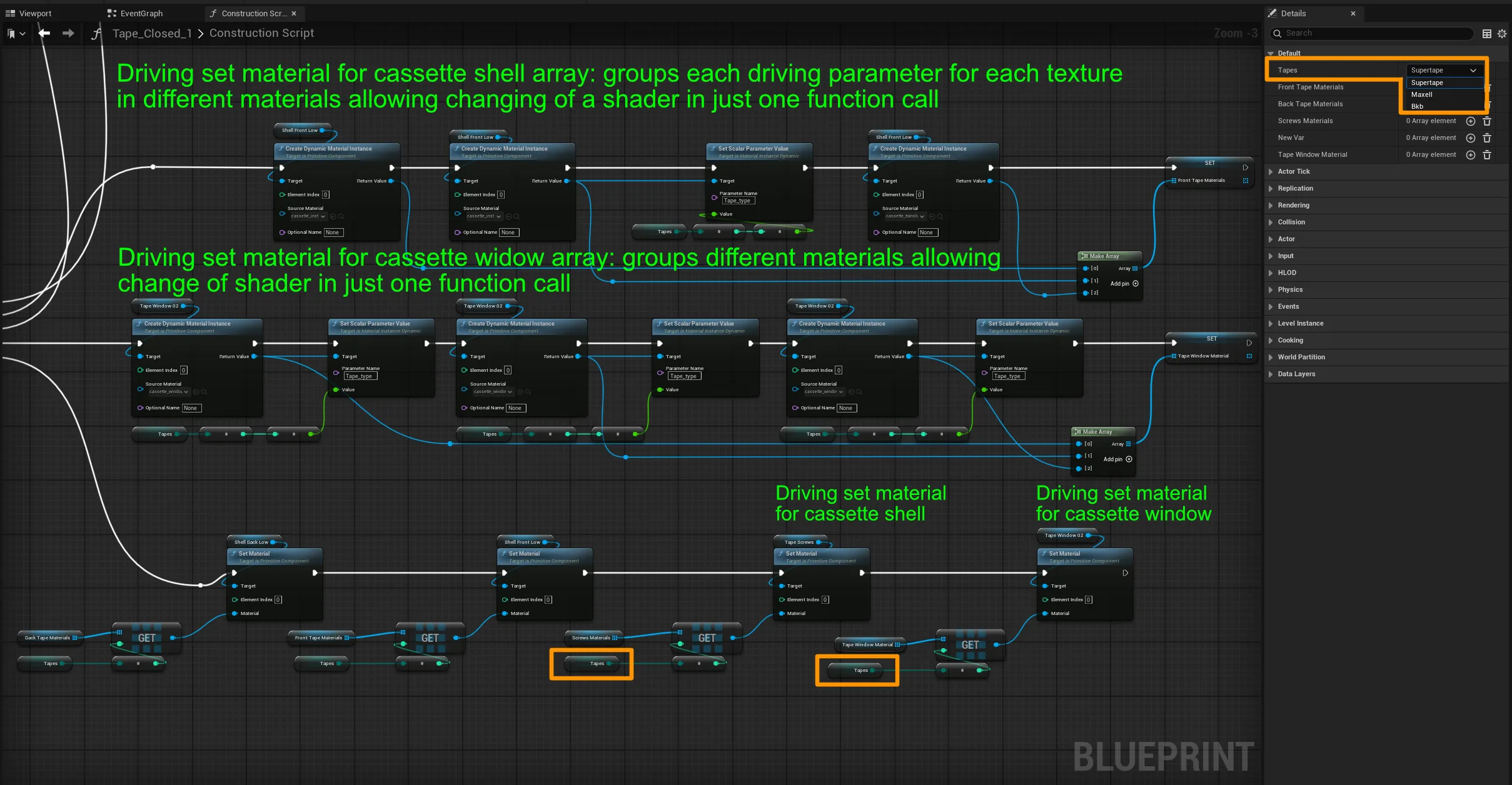Click the Viewport tab grid icon
The height and width of the screenshot is (785, 1512).
pyautogui.click(x=10, y=13)
